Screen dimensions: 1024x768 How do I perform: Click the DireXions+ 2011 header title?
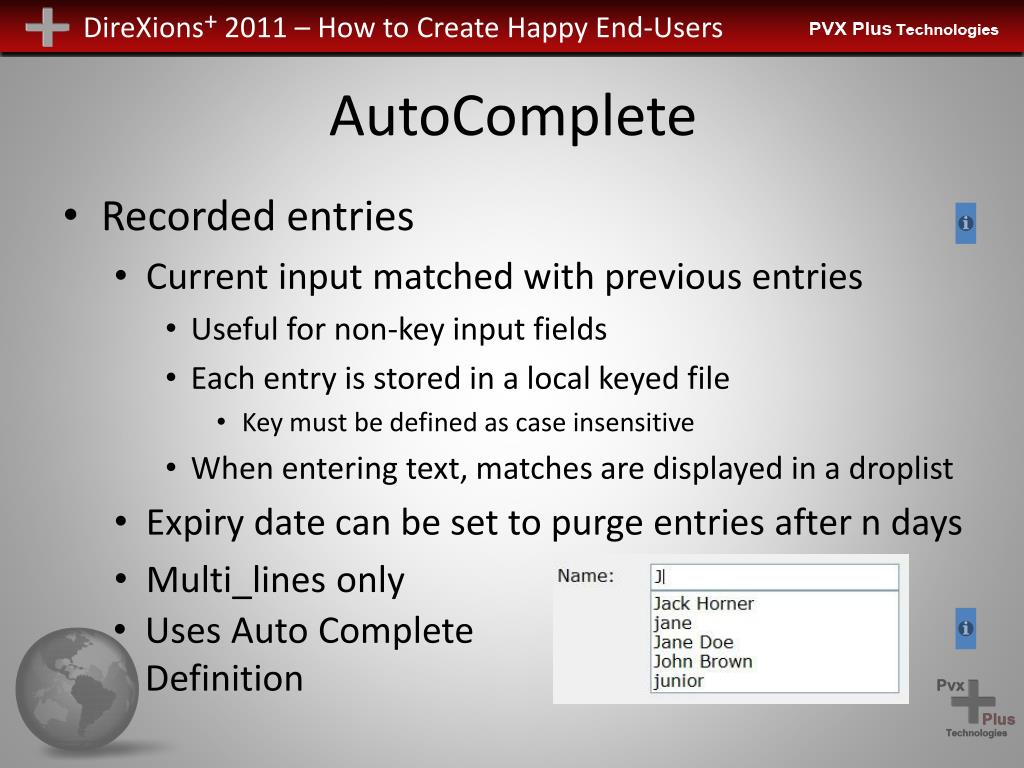[x=403, y=28]
